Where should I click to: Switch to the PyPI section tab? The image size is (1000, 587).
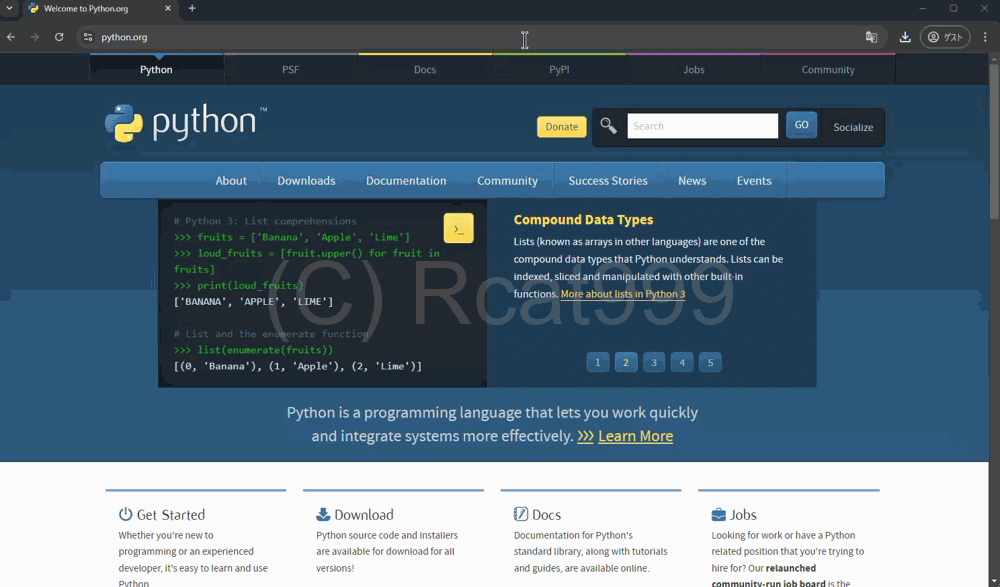[560, 69]
